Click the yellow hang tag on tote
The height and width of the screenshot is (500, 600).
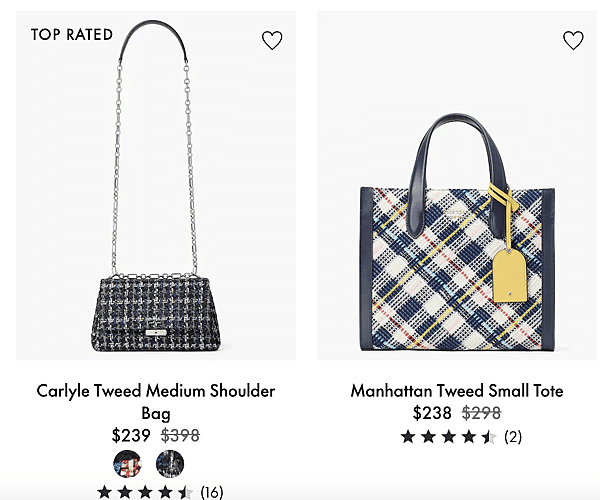coord(510,275)
